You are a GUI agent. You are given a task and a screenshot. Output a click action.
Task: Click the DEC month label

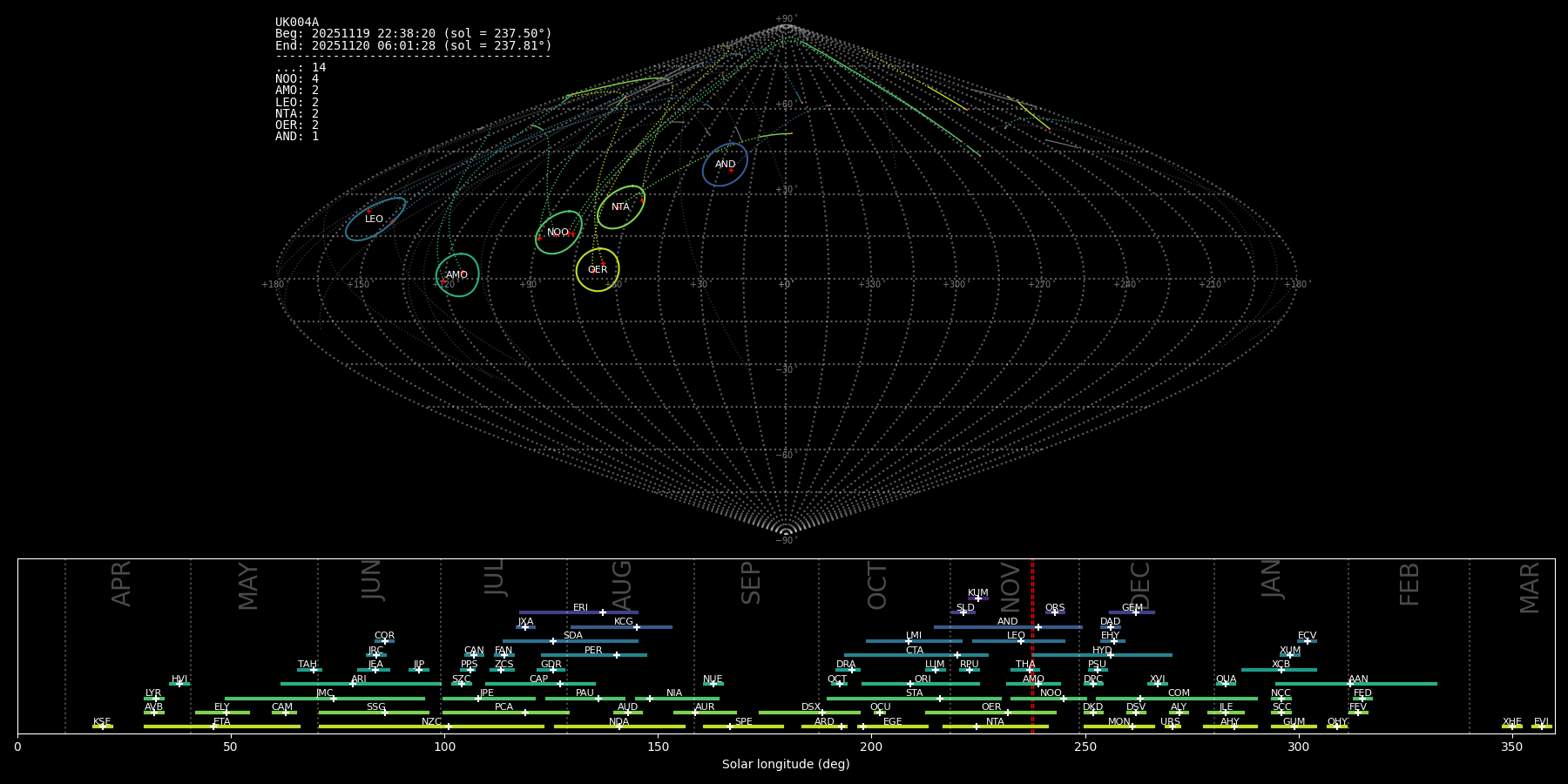(1139, 585)
